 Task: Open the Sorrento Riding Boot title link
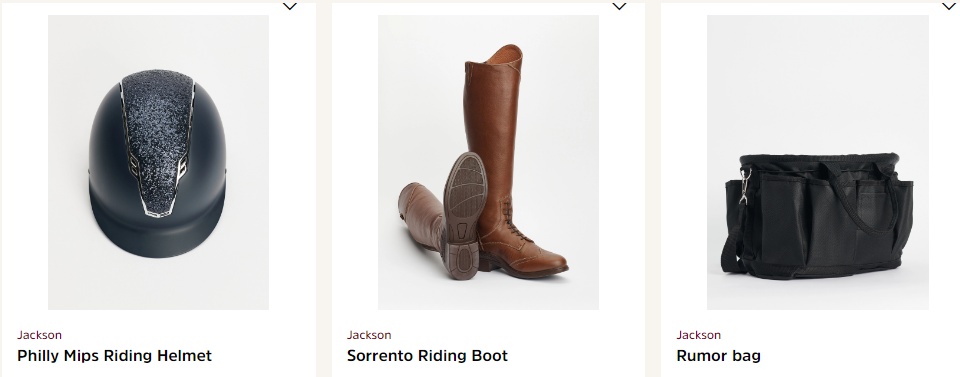[427, 356]
